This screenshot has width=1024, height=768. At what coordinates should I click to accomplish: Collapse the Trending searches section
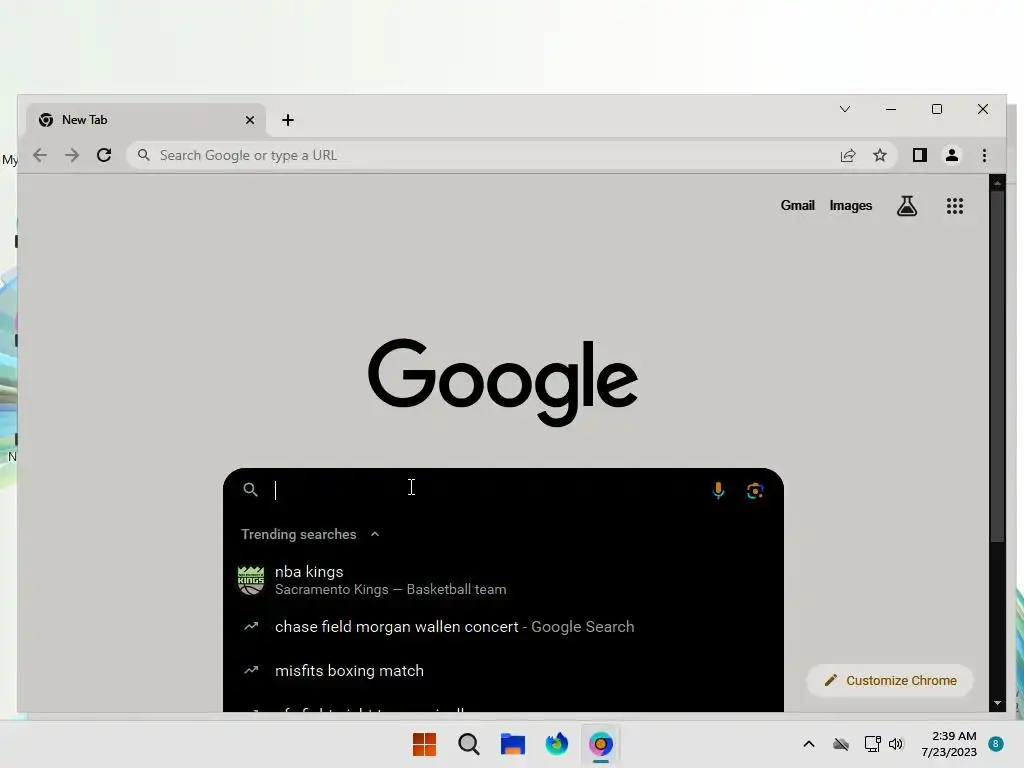point(375,534)
